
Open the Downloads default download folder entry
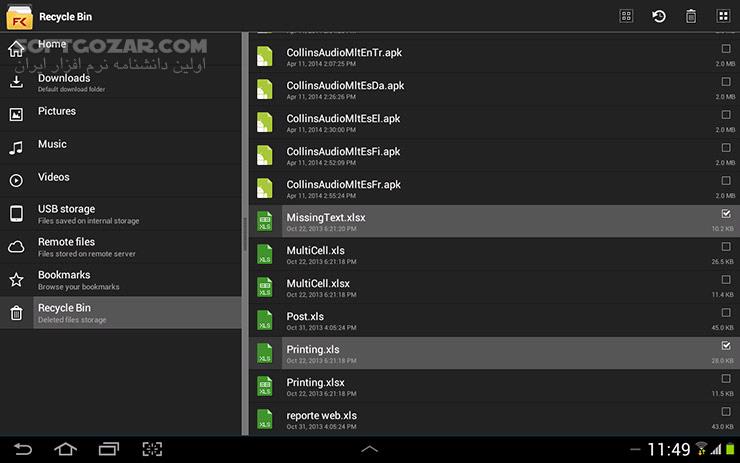point(121,82)
